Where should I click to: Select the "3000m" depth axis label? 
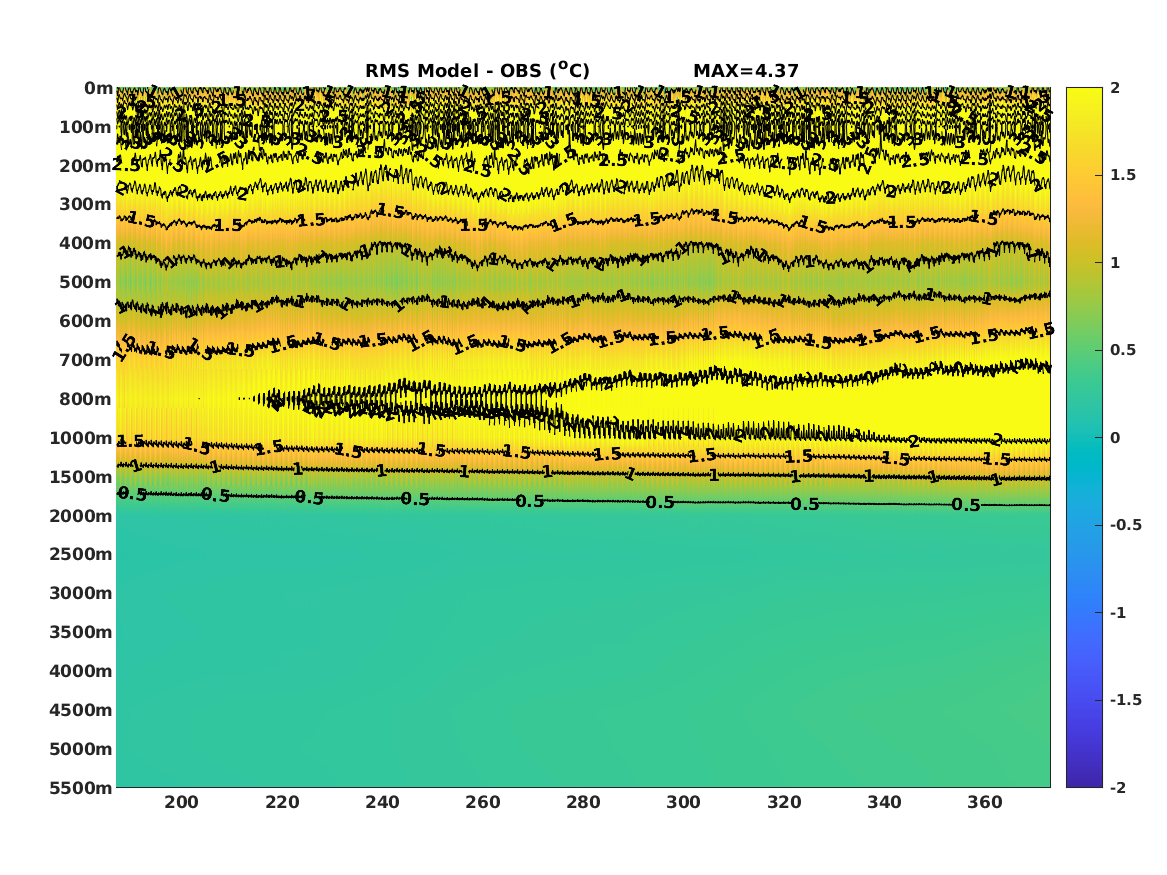[x=81, y=594]
